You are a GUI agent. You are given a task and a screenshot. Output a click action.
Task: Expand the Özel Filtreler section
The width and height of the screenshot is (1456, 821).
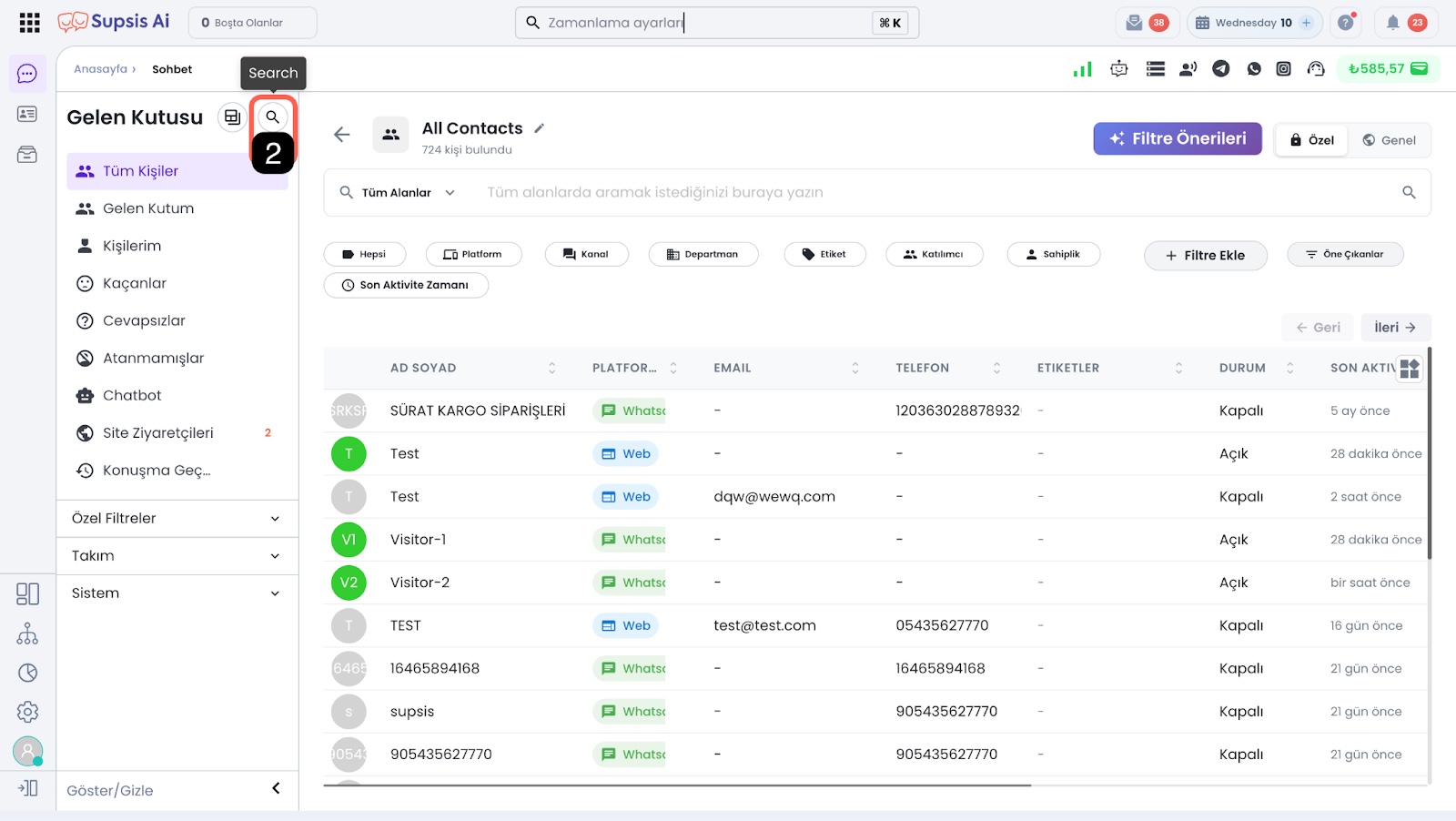click(x=177, y=519)
